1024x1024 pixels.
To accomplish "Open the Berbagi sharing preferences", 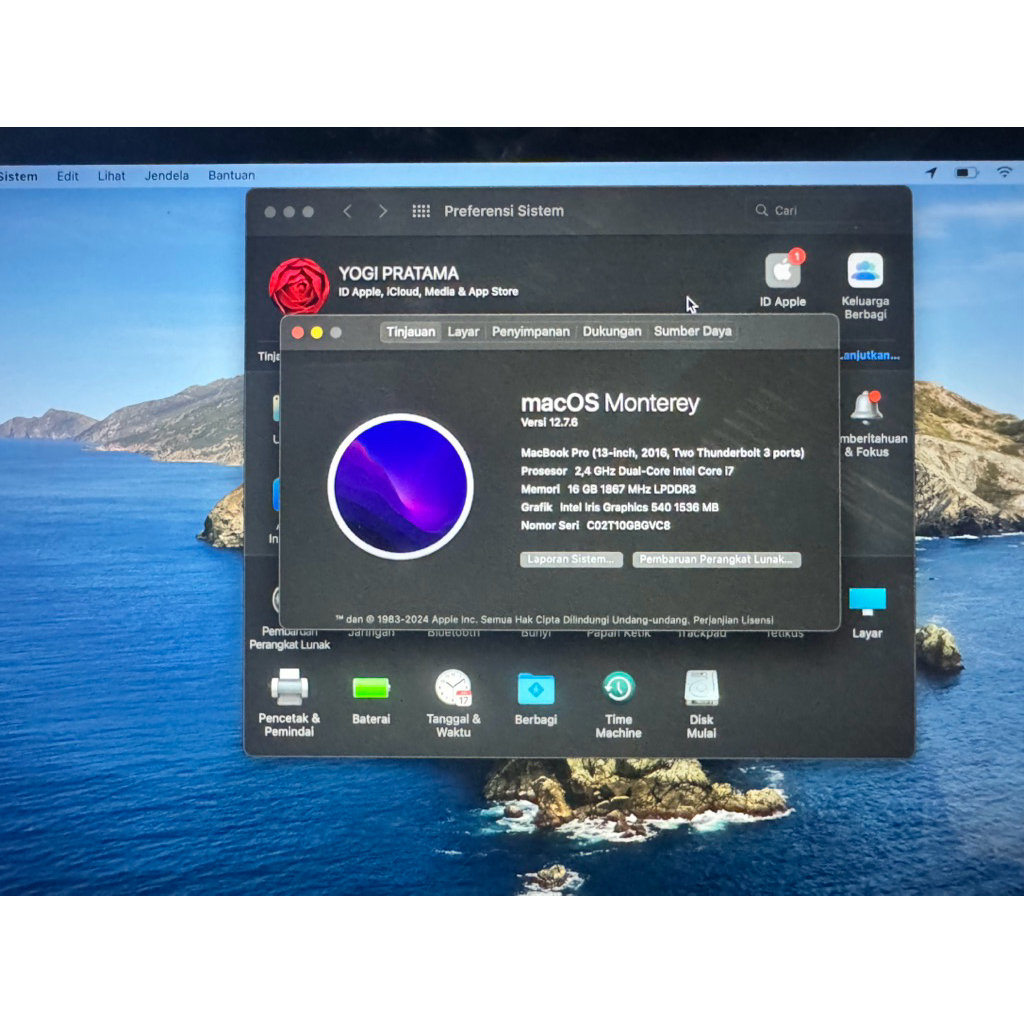I will pos(536,690).
